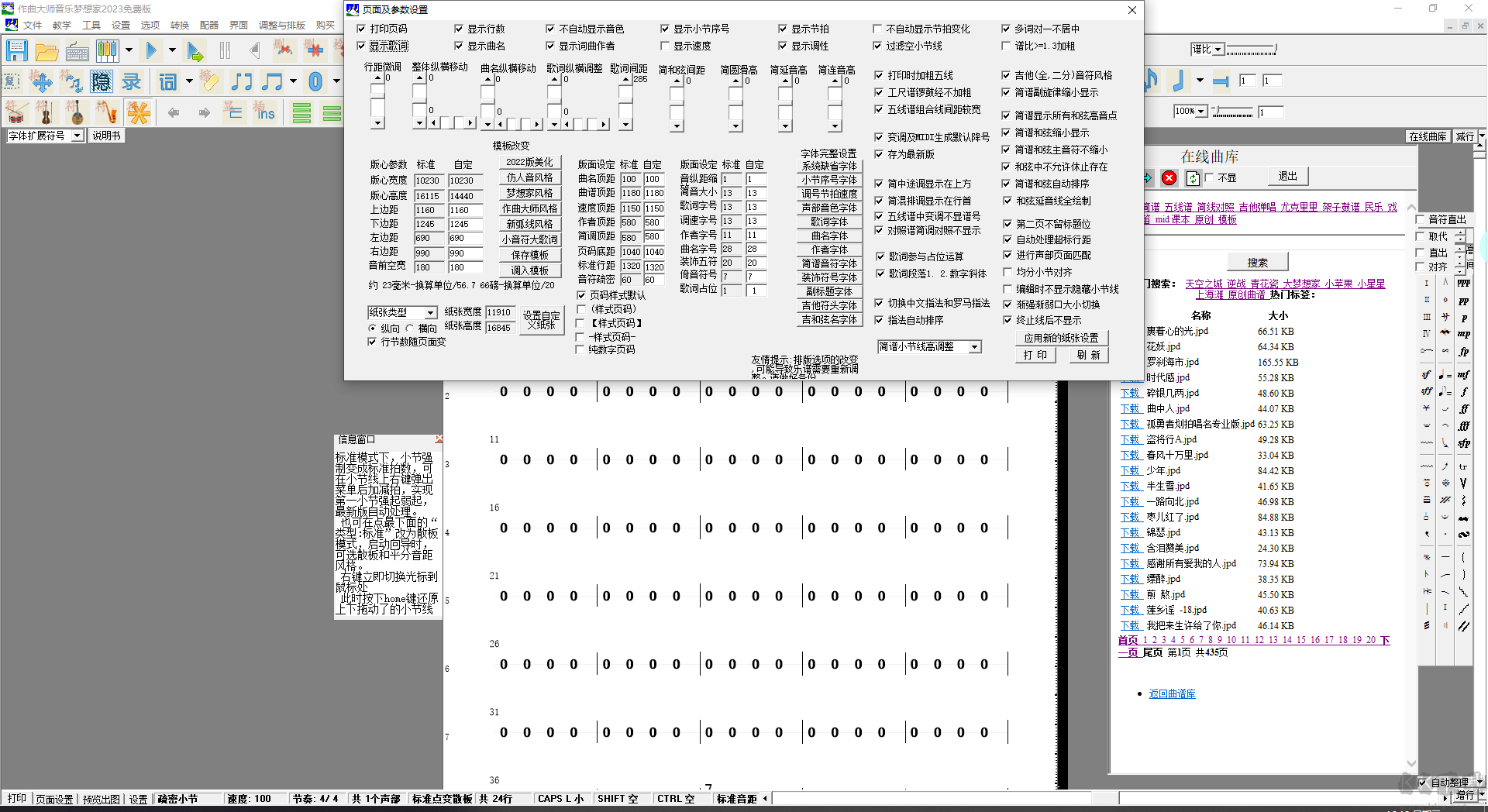Open the 调整与排版 menu
Viewport: 1488px width, 812px height.
point(282,25)
